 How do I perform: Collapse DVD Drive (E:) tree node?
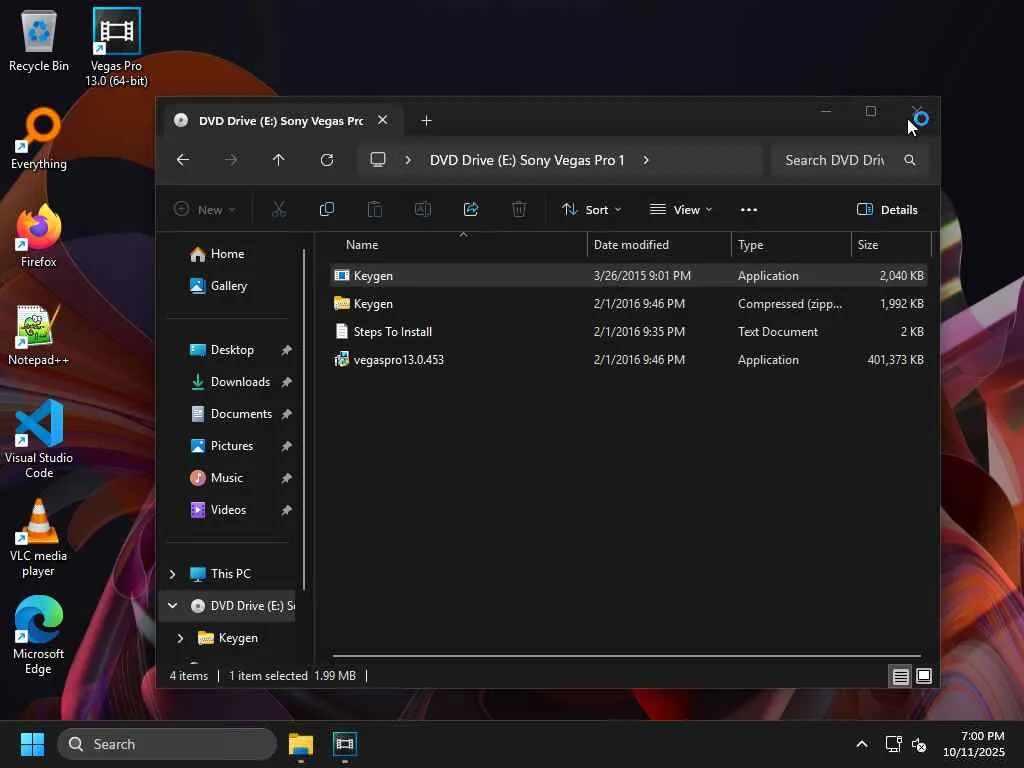[x=172, y=605]
